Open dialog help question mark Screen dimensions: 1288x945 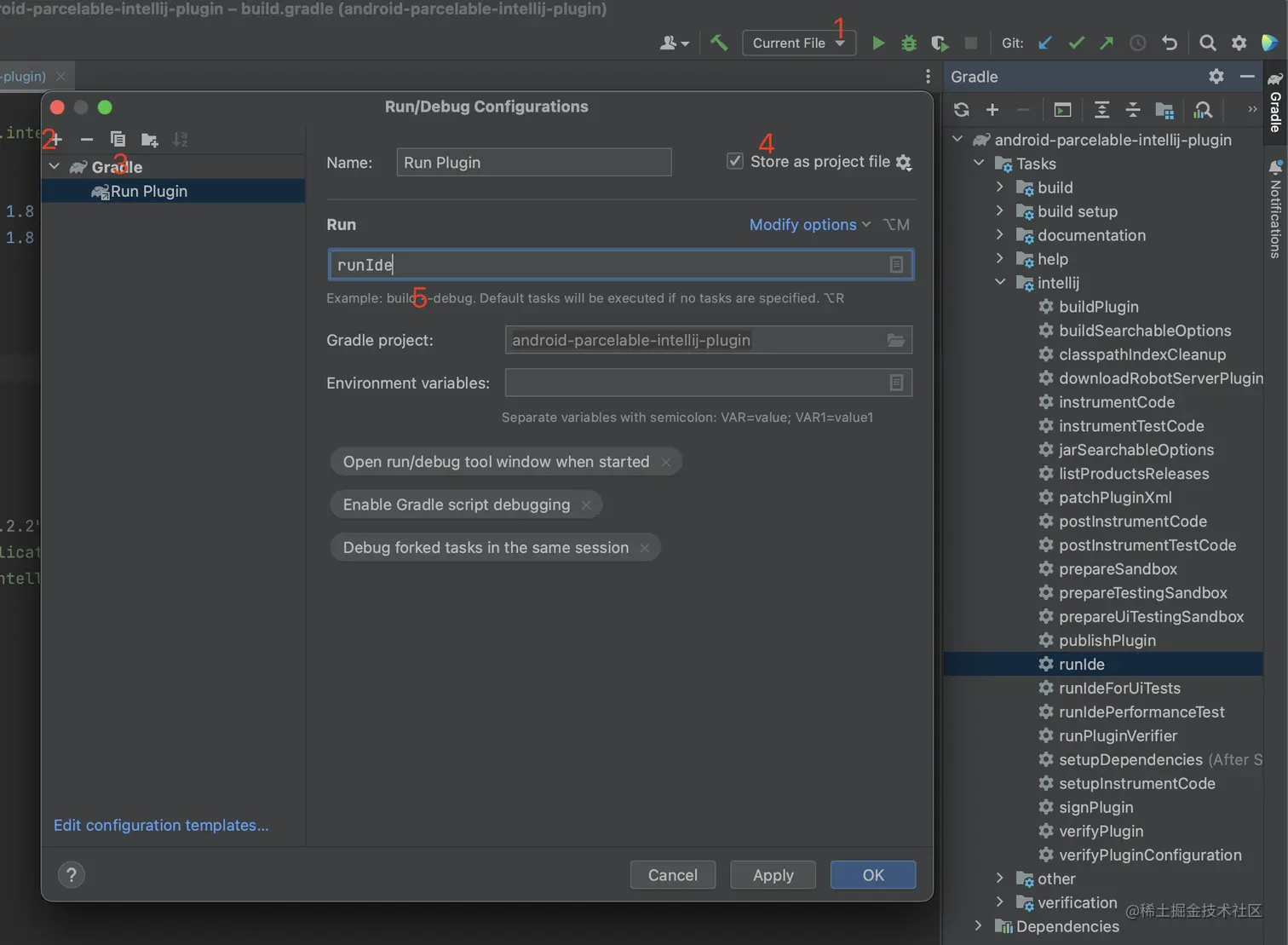coord(72,874)
